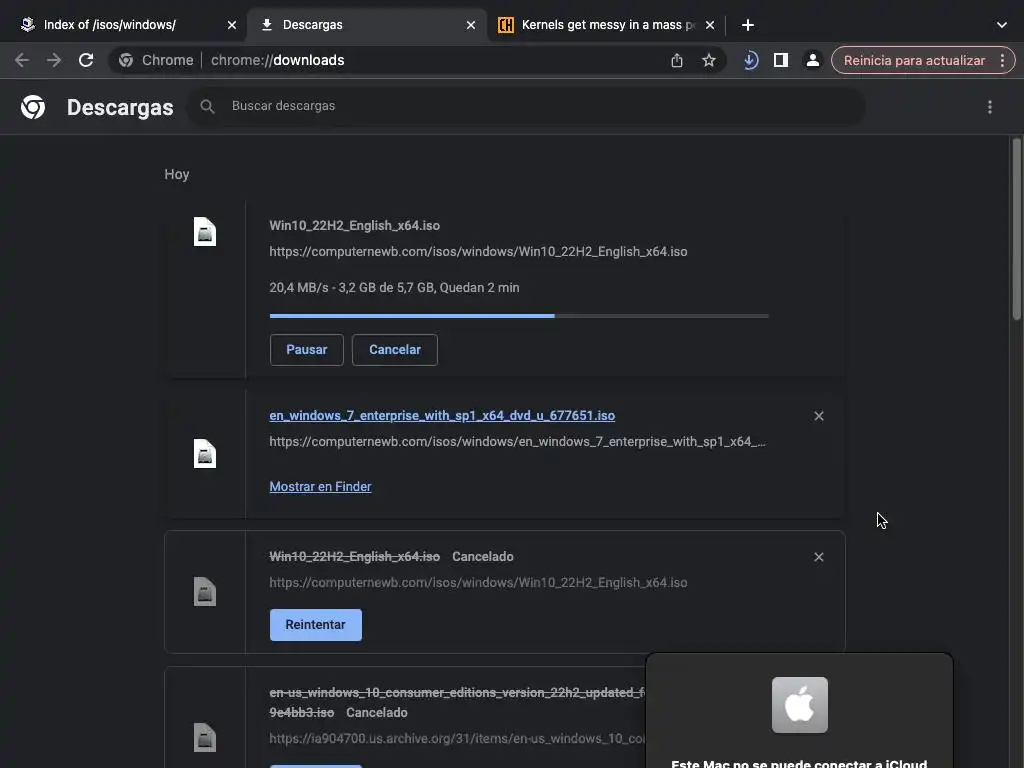Click Reinicia para actualizar button
Viewport: 1024px width, 768px height.
[x=914, y=60]
